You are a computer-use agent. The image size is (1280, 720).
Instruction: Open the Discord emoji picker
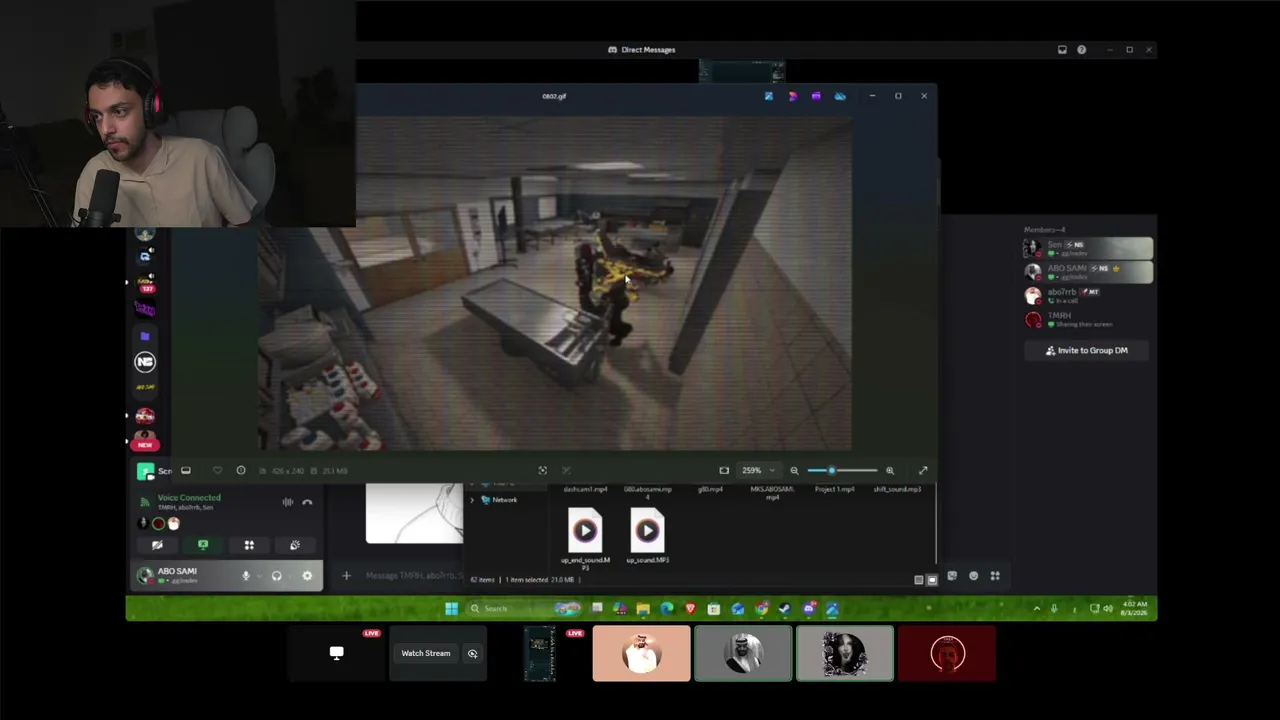(x=974, y=576)
